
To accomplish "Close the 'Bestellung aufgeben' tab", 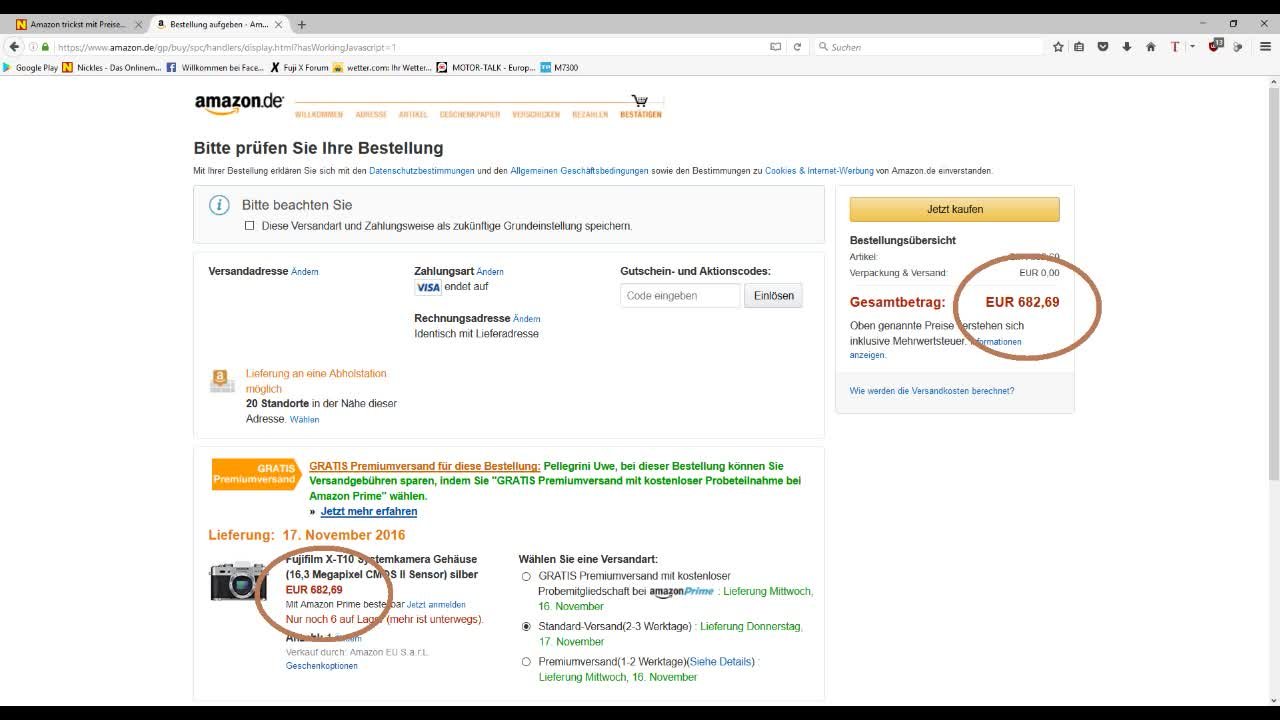I will pyautogui.click(x=278, y=24).
